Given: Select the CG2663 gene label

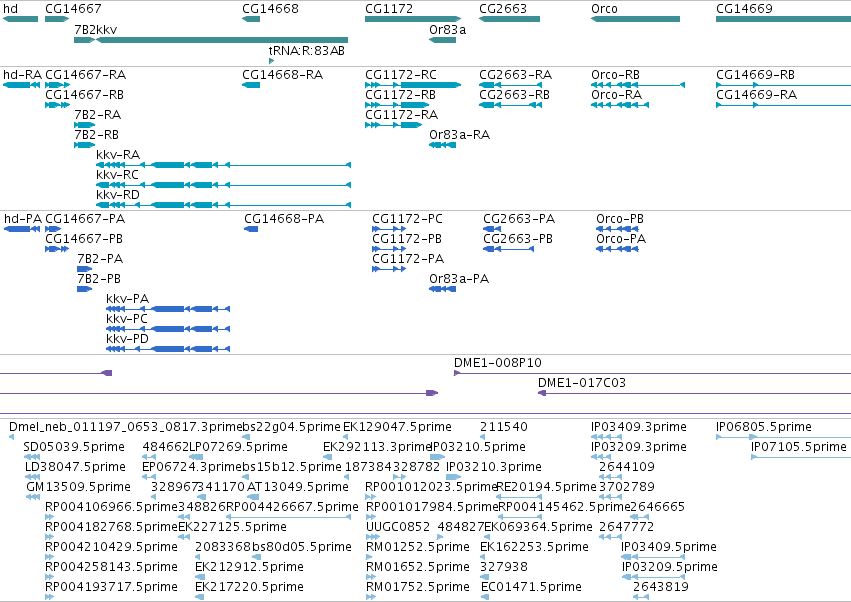Looking at the screenshot, I should (x=503, y=9).
